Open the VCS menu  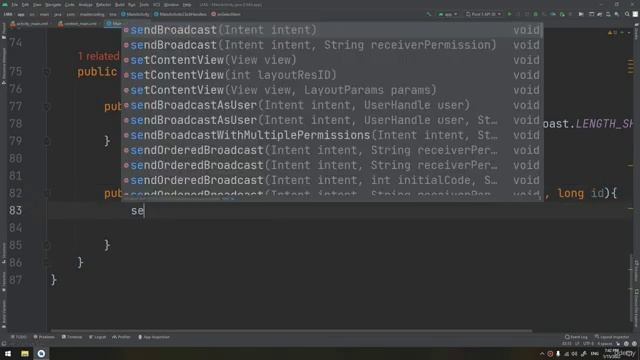157,5
